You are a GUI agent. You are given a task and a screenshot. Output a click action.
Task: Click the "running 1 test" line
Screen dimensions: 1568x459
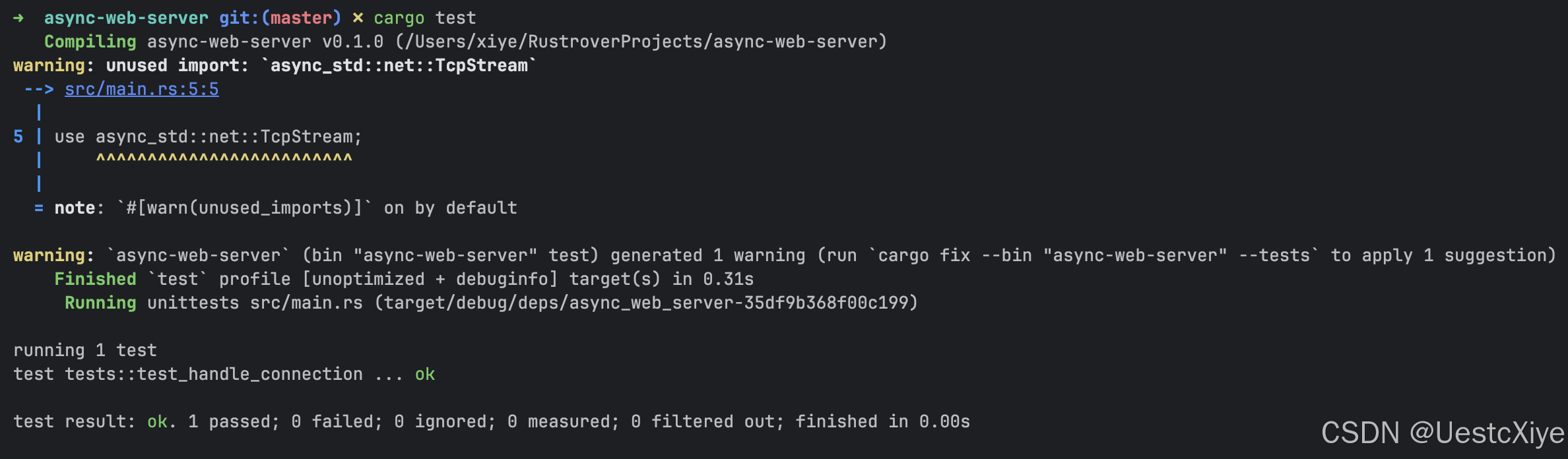click(85, 350)
